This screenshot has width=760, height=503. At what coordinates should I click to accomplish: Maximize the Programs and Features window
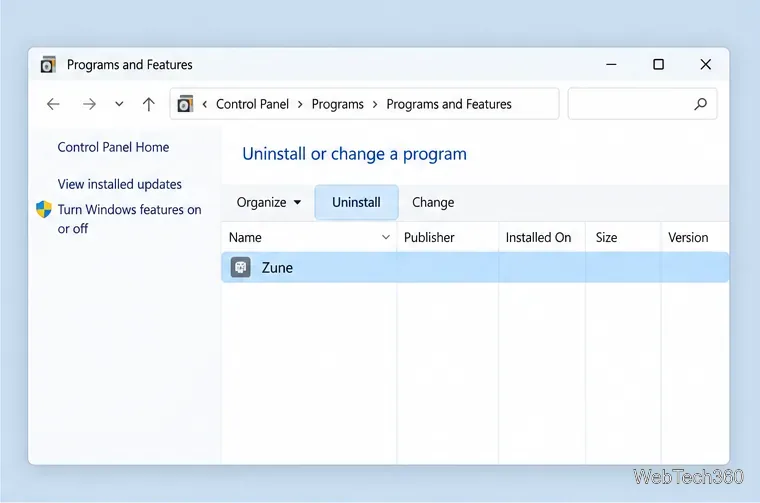point(658,64)
